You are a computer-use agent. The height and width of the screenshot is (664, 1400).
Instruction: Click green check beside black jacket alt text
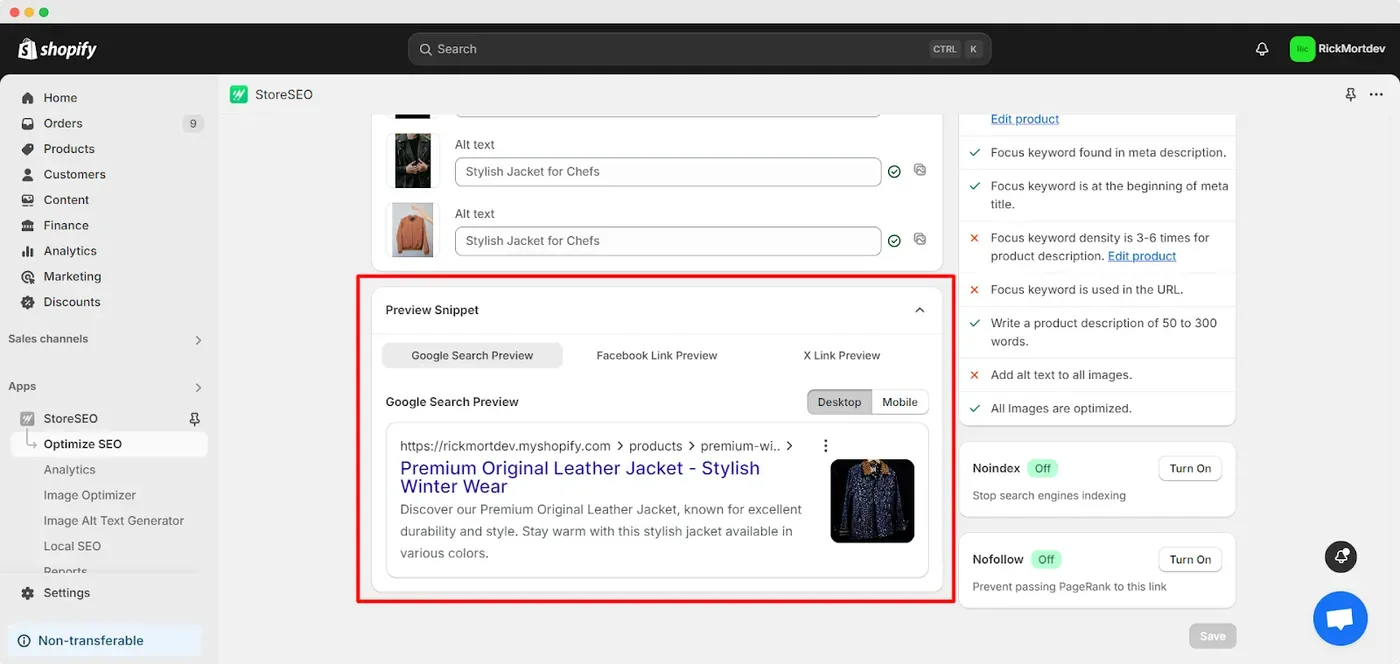(894, 172)
